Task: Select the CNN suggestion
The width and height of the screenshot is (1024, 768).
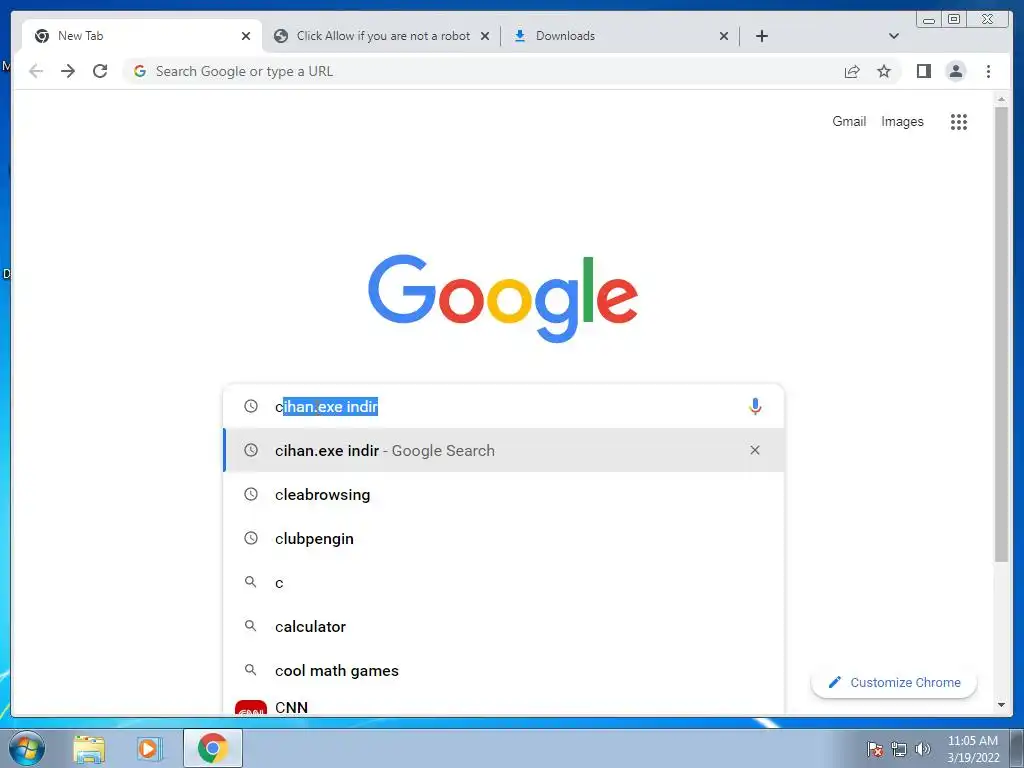Action: click(503, 705)
